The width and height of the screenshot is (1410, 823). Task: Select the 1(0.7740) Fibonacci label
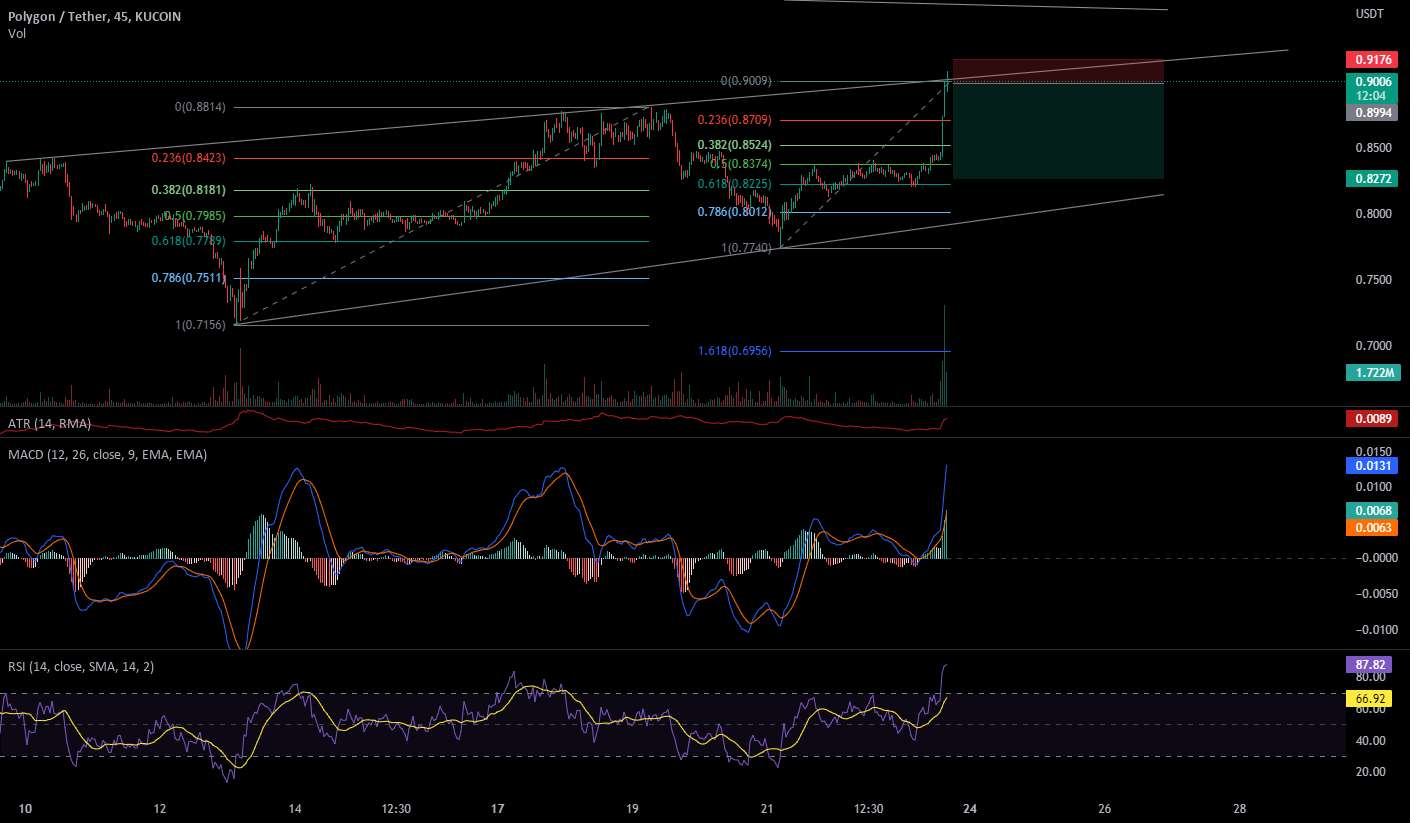746,249
